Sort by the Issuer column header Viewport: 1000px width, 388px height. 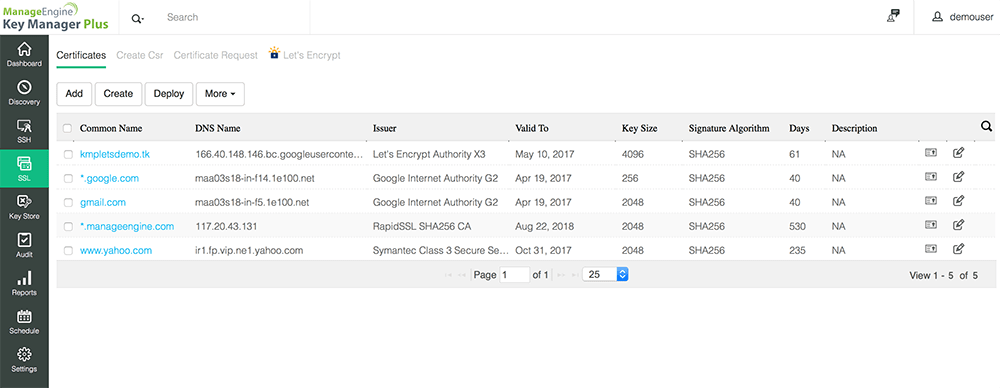coord(385,128)
